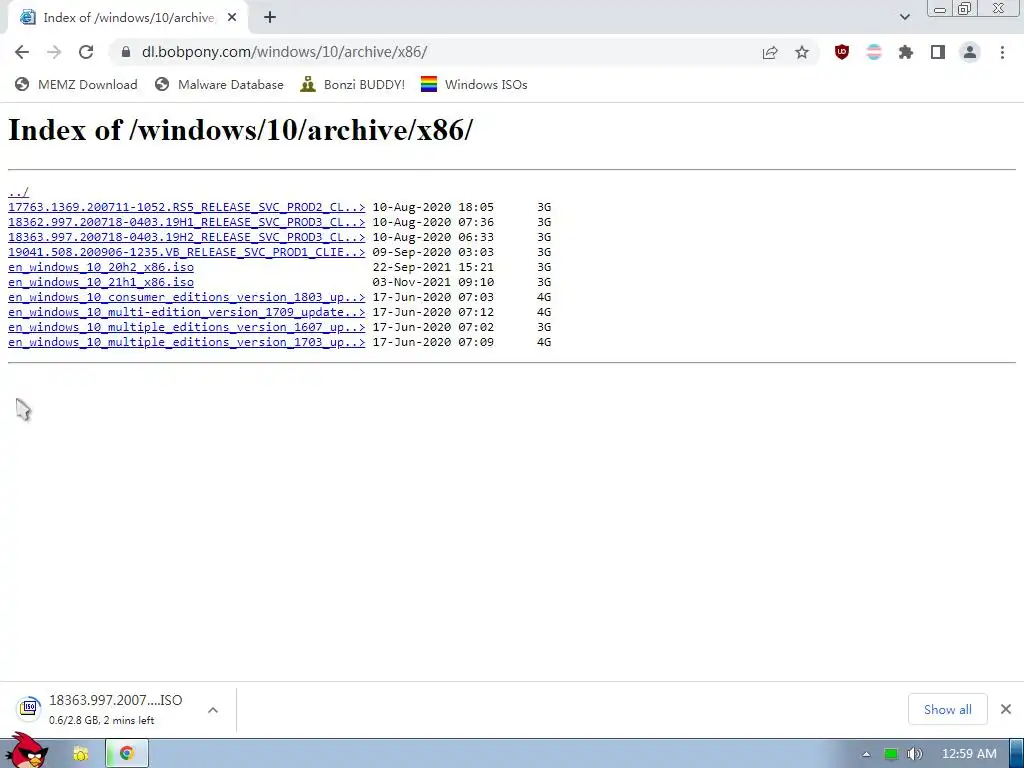Open a new tab
This screenshot has width=1024, height=768.
click(270, 18)
